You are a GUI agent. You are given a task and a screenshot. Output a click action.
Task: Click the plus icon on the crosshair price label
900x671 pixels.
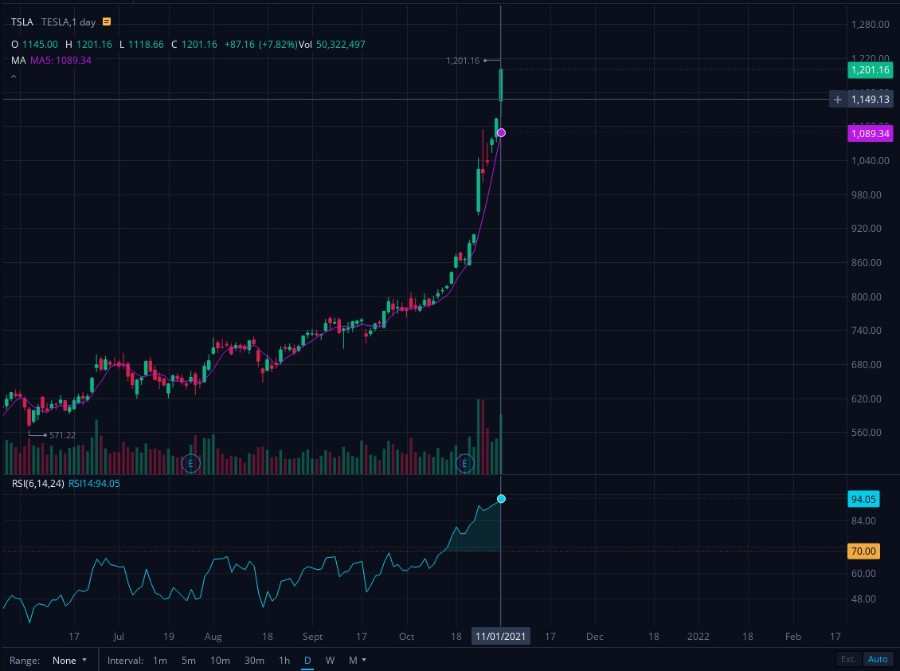coord(837,99)
